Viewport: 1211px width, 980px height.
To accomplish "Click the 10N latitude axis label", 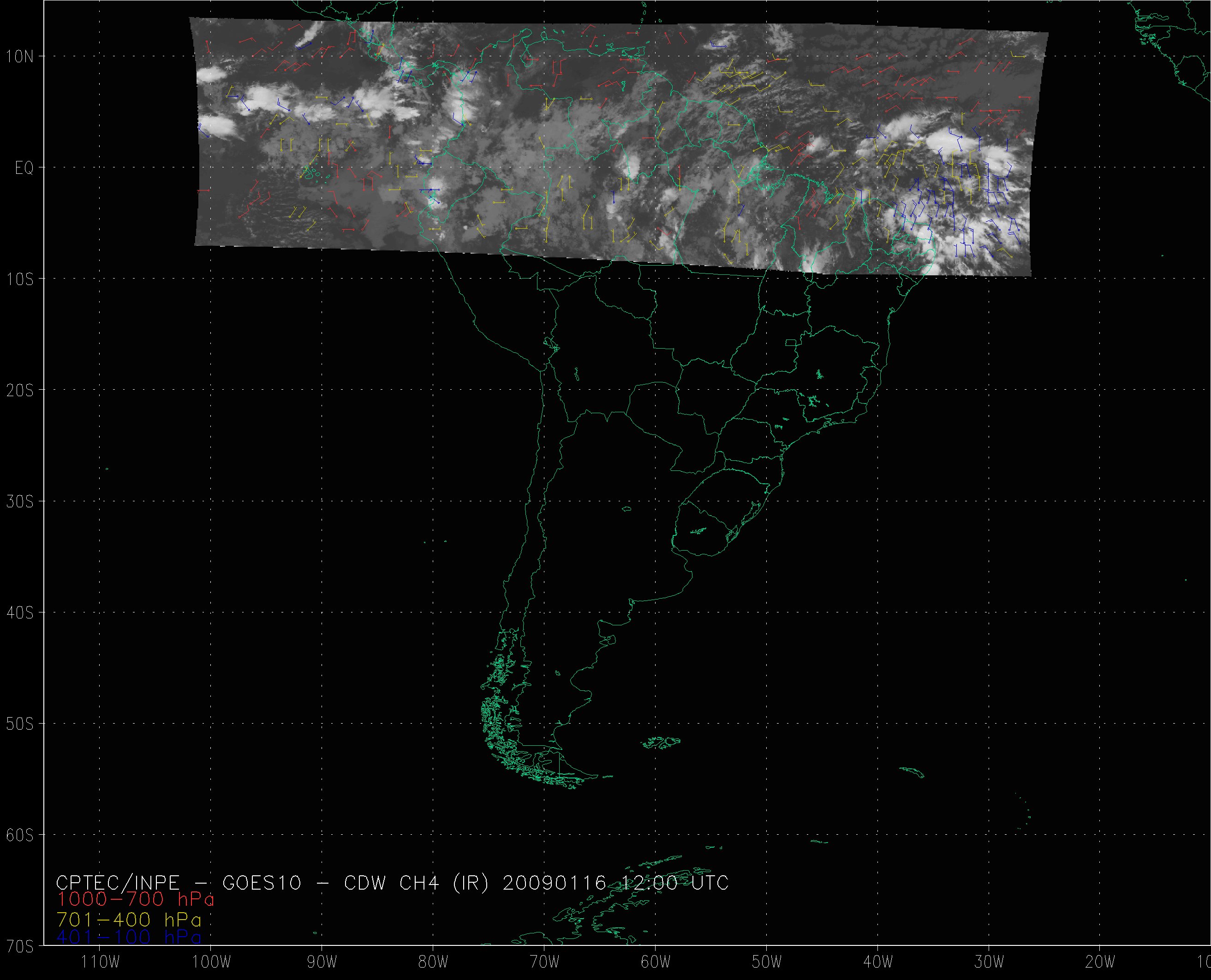I will 20,56.
